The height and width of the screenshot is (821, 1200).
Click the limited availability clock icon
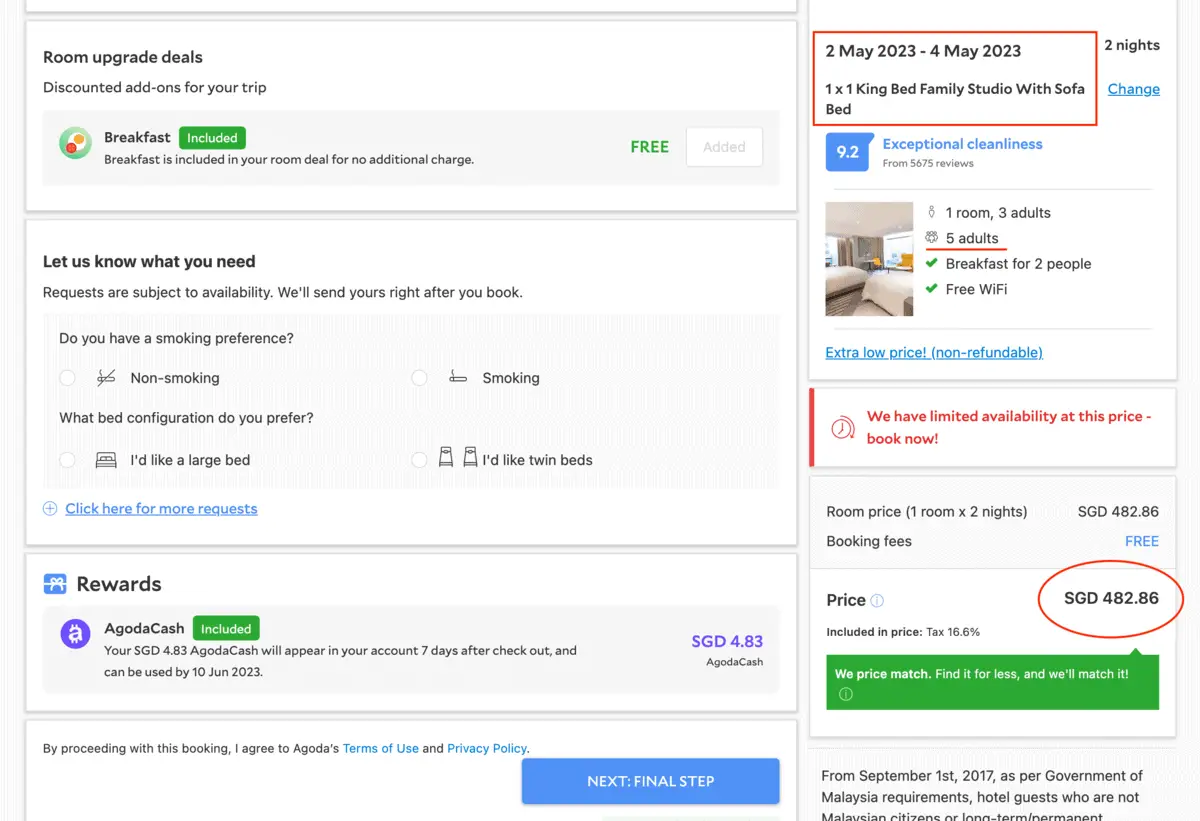tap(843, 426)
